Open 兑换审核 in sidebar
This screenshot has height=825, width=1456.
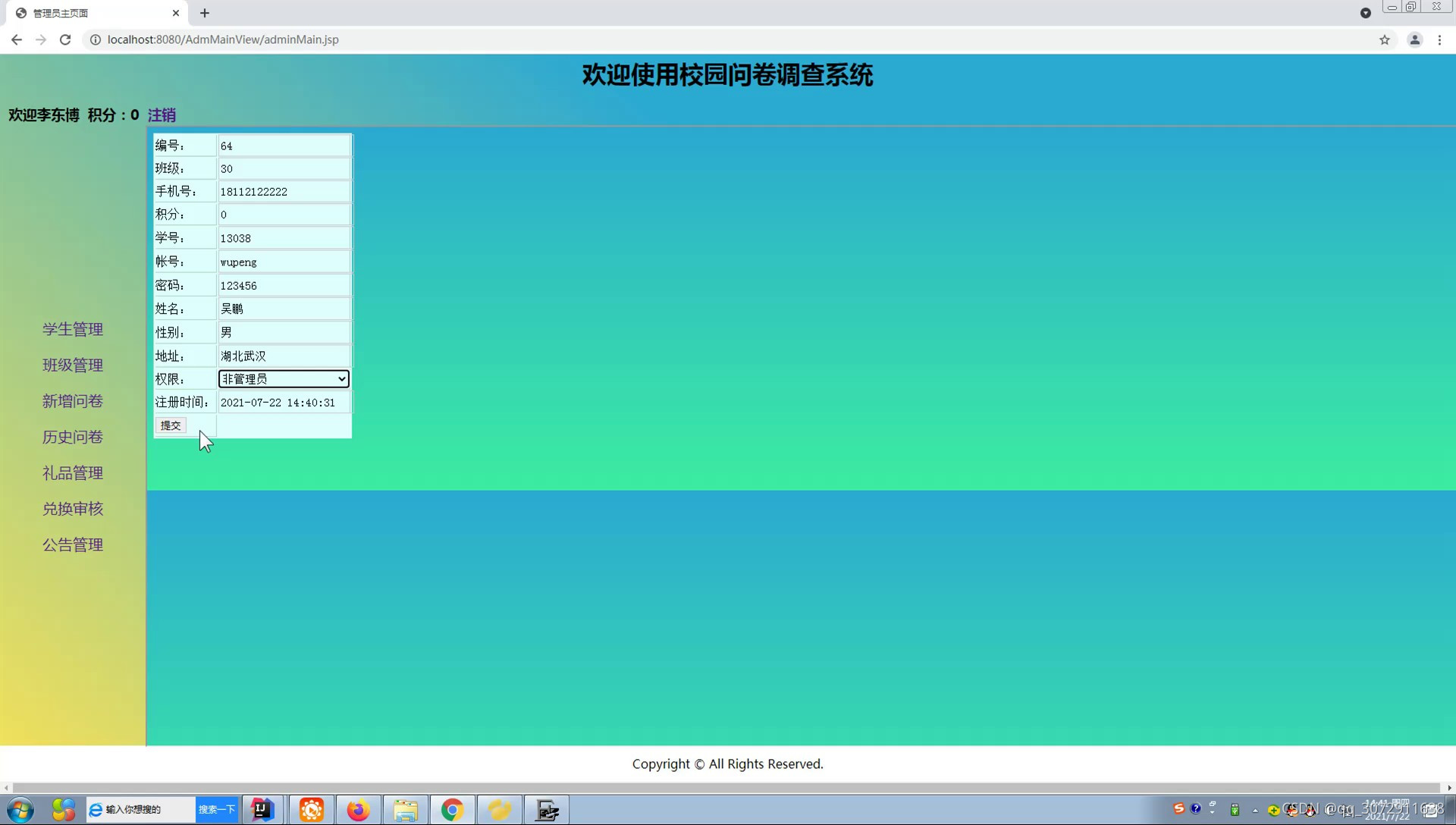(x=73, y=509)
